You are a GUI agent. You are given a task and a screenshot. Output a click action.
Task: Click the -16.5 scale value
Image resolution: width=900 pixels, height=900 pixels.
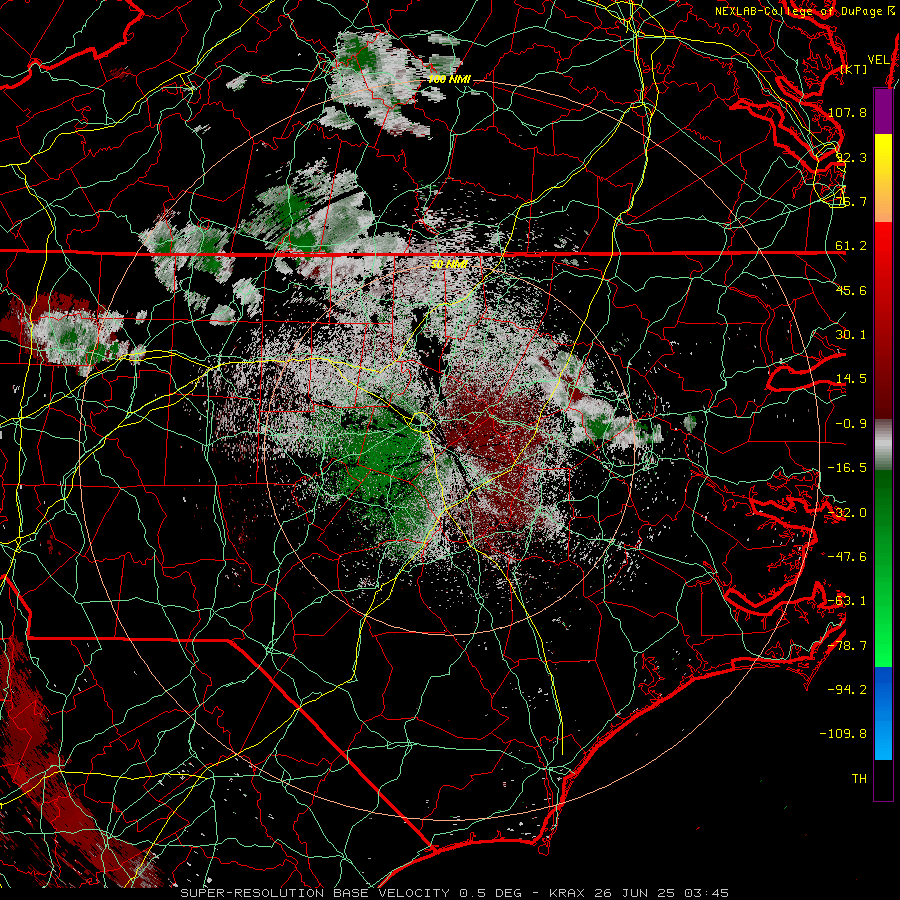(848, 468)
